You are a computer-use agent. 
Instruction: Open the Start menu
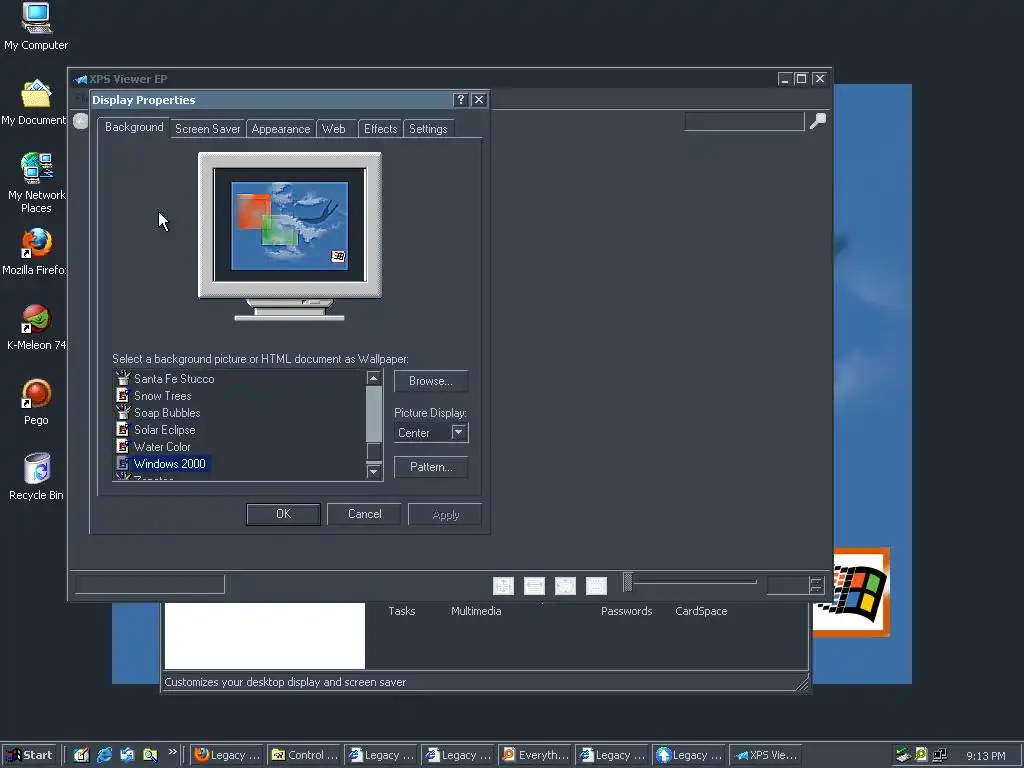(x=30, y=755)
